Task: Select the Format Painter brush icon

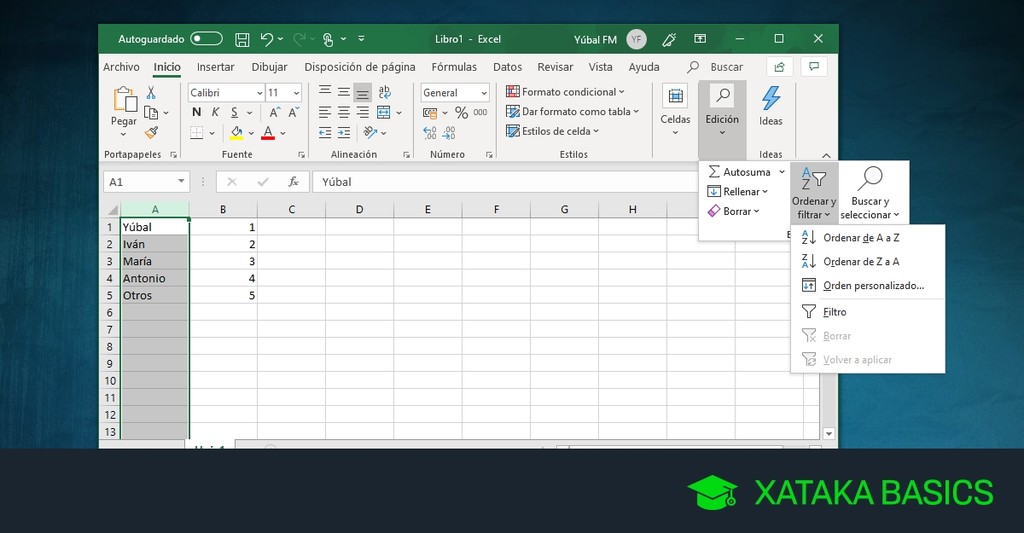Action: click(x=151, y=132)
